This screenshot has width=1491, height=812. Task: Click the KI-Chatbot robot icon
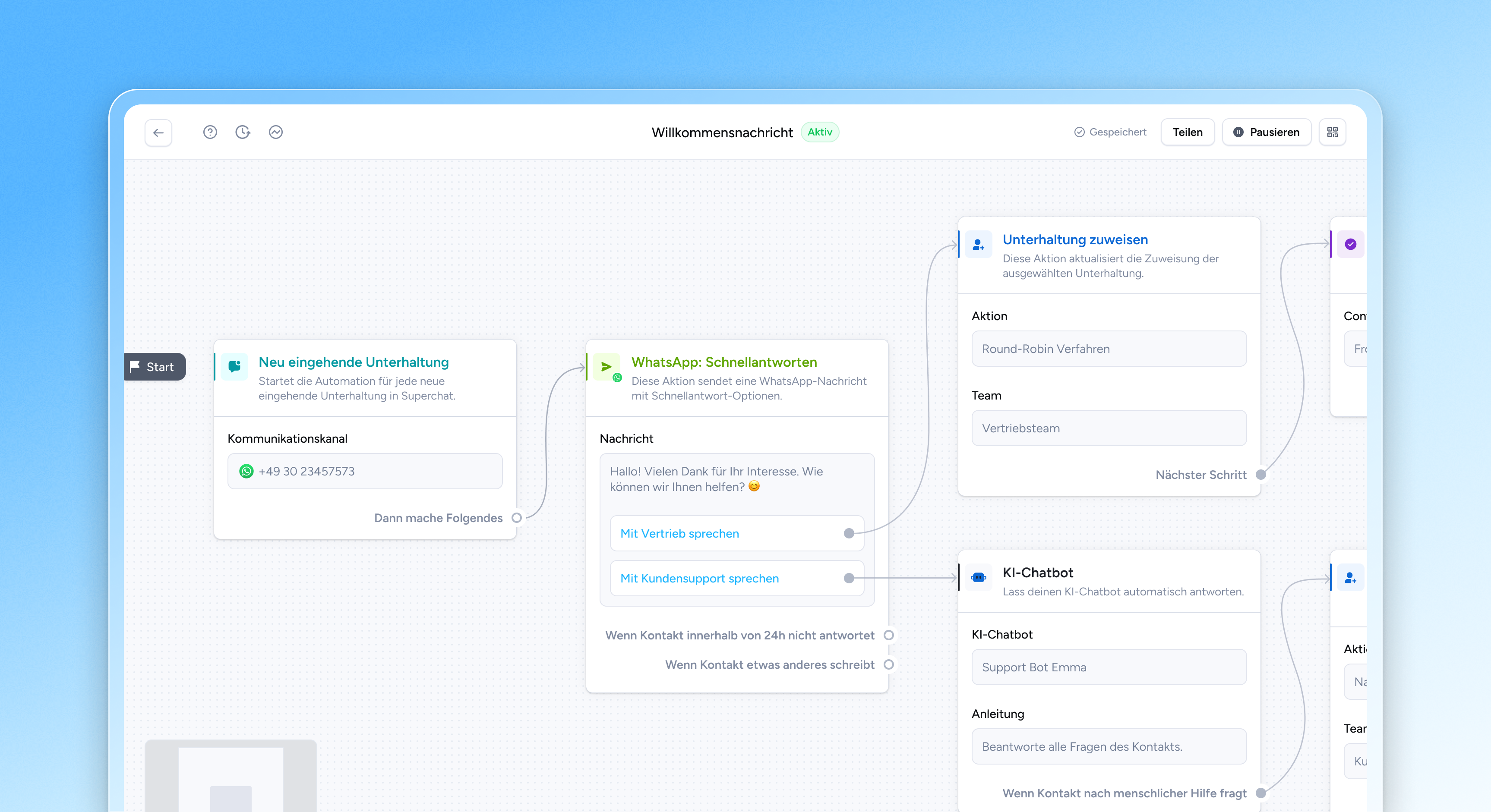(978, 577)
